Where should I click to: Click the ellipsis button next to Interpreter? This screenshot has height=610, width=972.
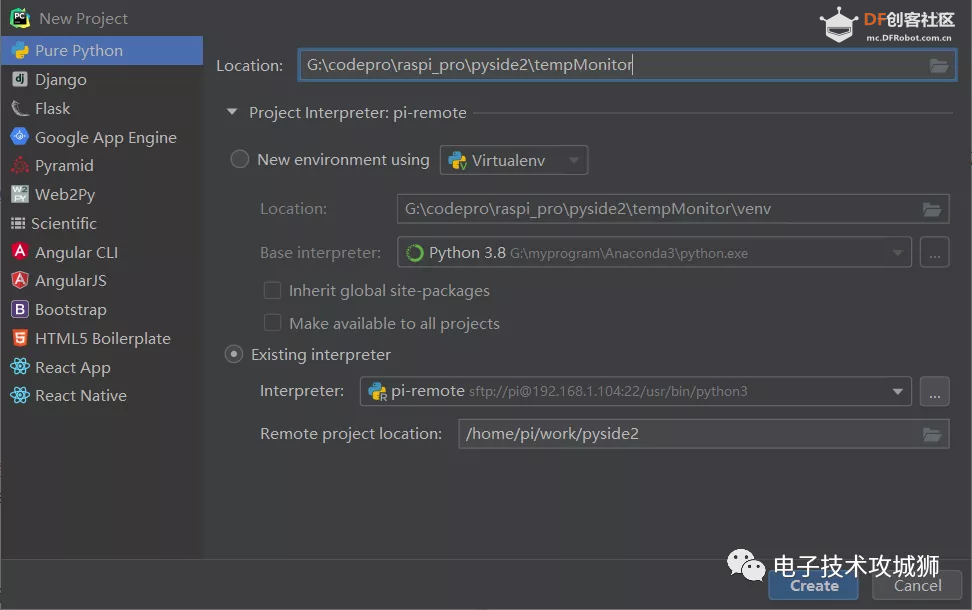tap(934, 391)
